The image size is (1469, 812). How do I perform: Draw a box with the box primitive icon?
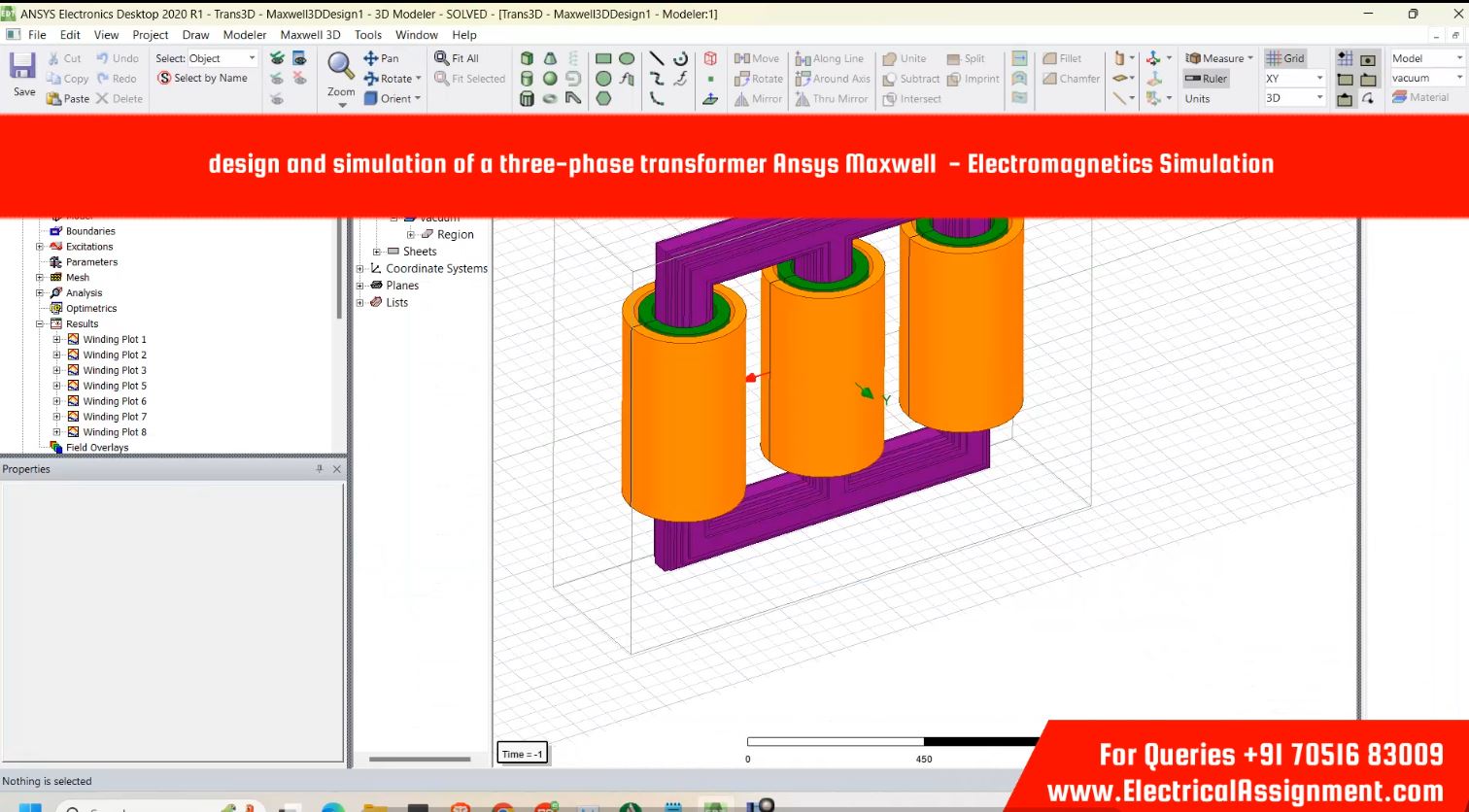(x=527, y=58)
